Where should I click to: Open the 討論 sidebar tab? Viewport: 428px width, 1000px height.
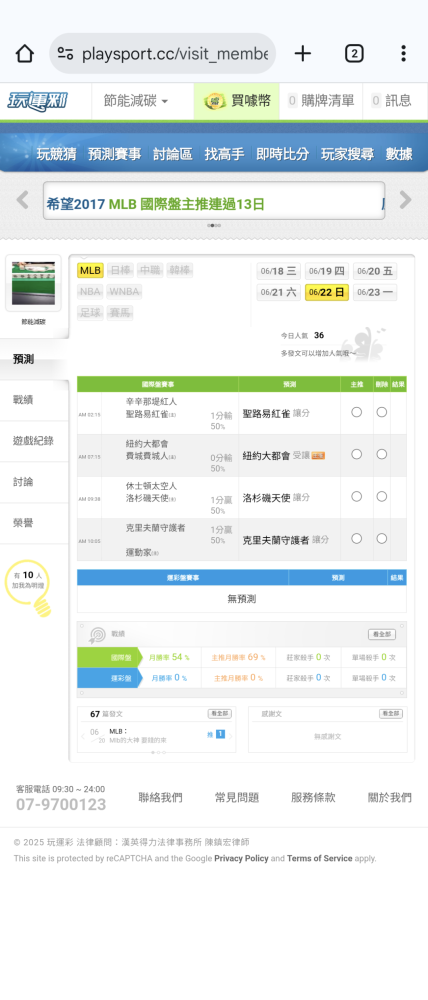tap(34, 482)
